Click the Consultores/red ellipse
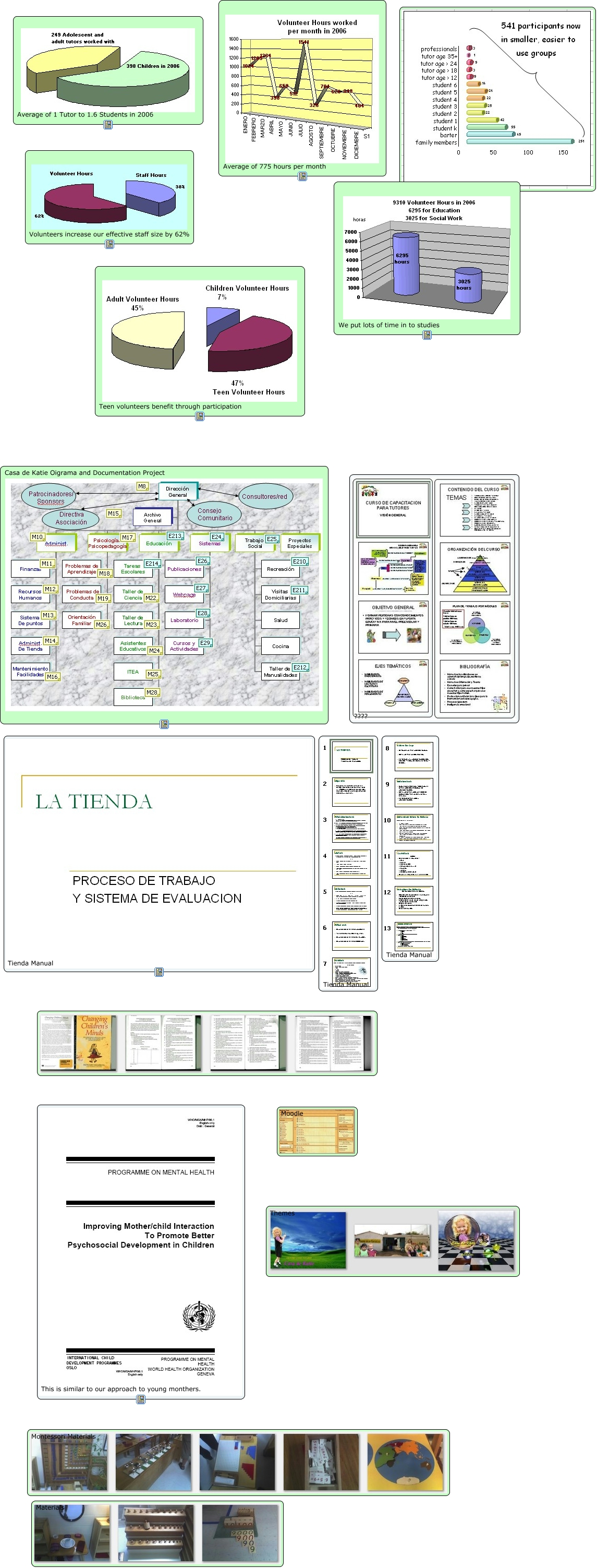Screen dimensions: 597x1568 click(x=264, y=496)
